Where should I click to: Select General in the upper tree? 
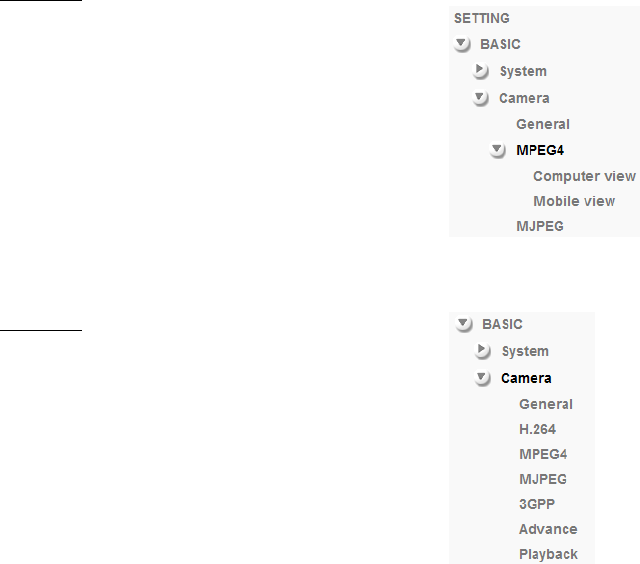[x=543, y=124]
